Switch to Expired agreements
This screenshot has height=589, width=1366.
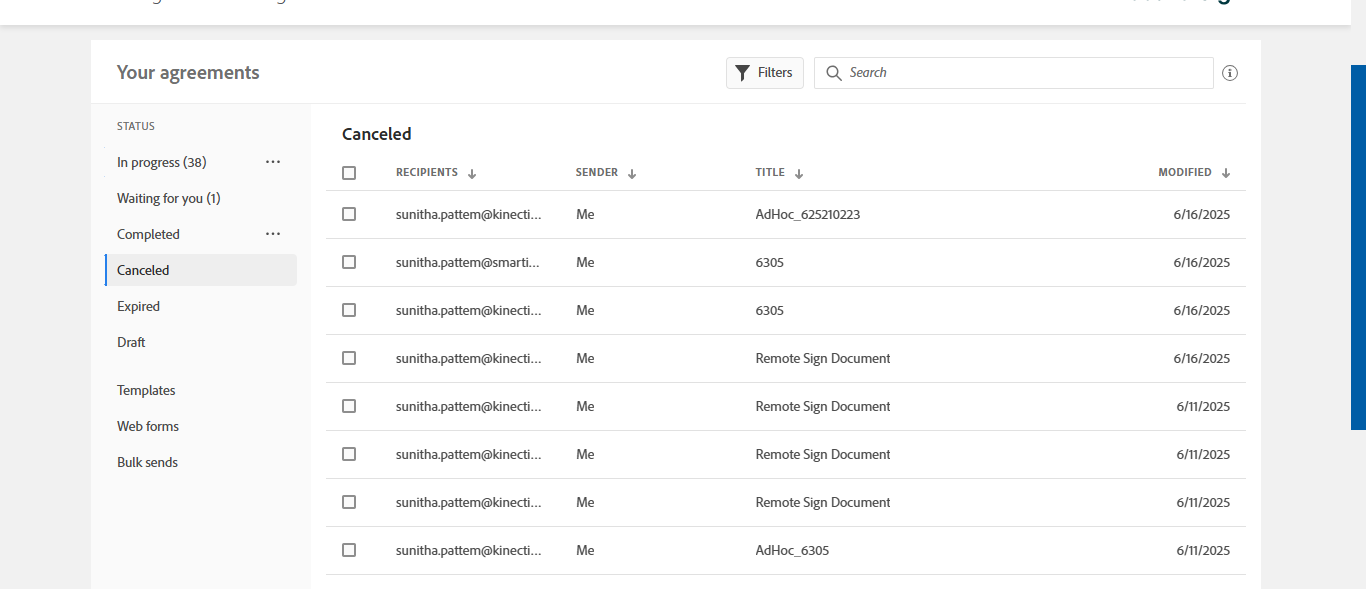138,306
